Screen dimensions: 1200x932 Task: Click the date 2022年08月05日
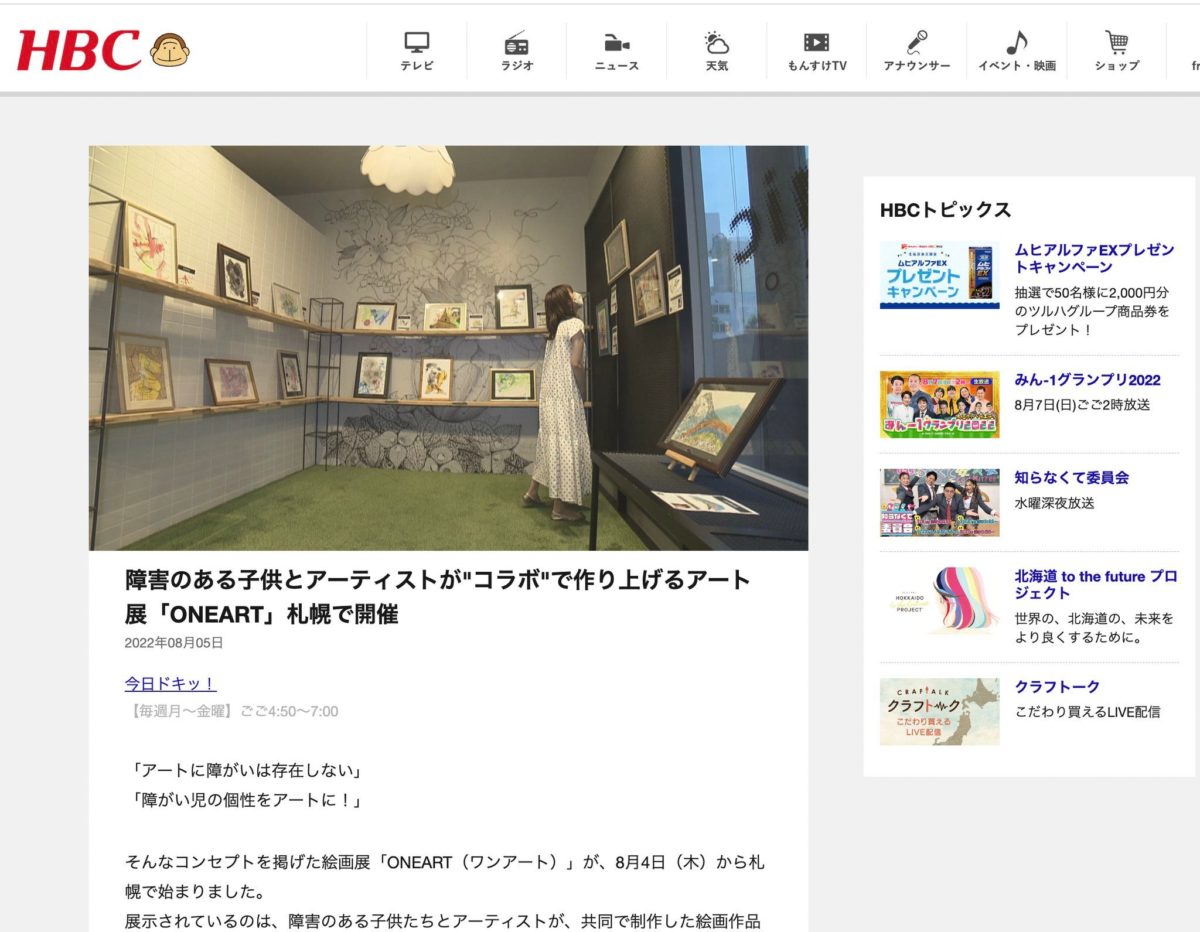(x=174, y=643)
